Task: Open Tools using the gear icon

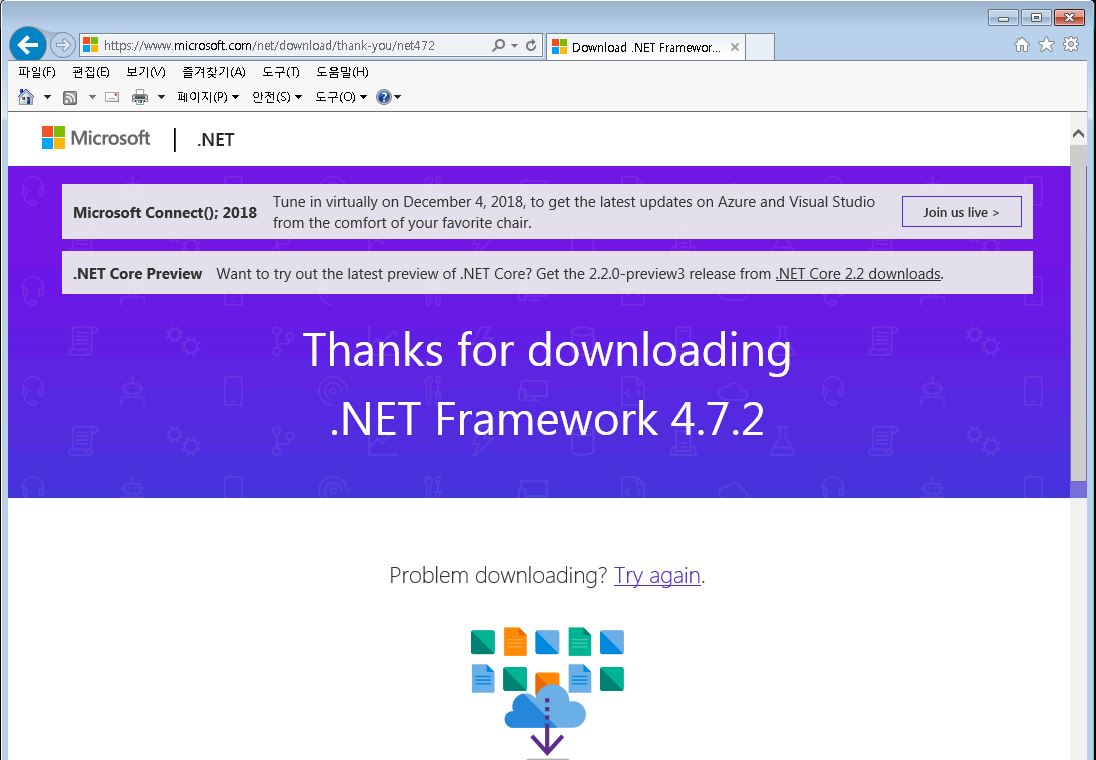Action: (1070, 44)
